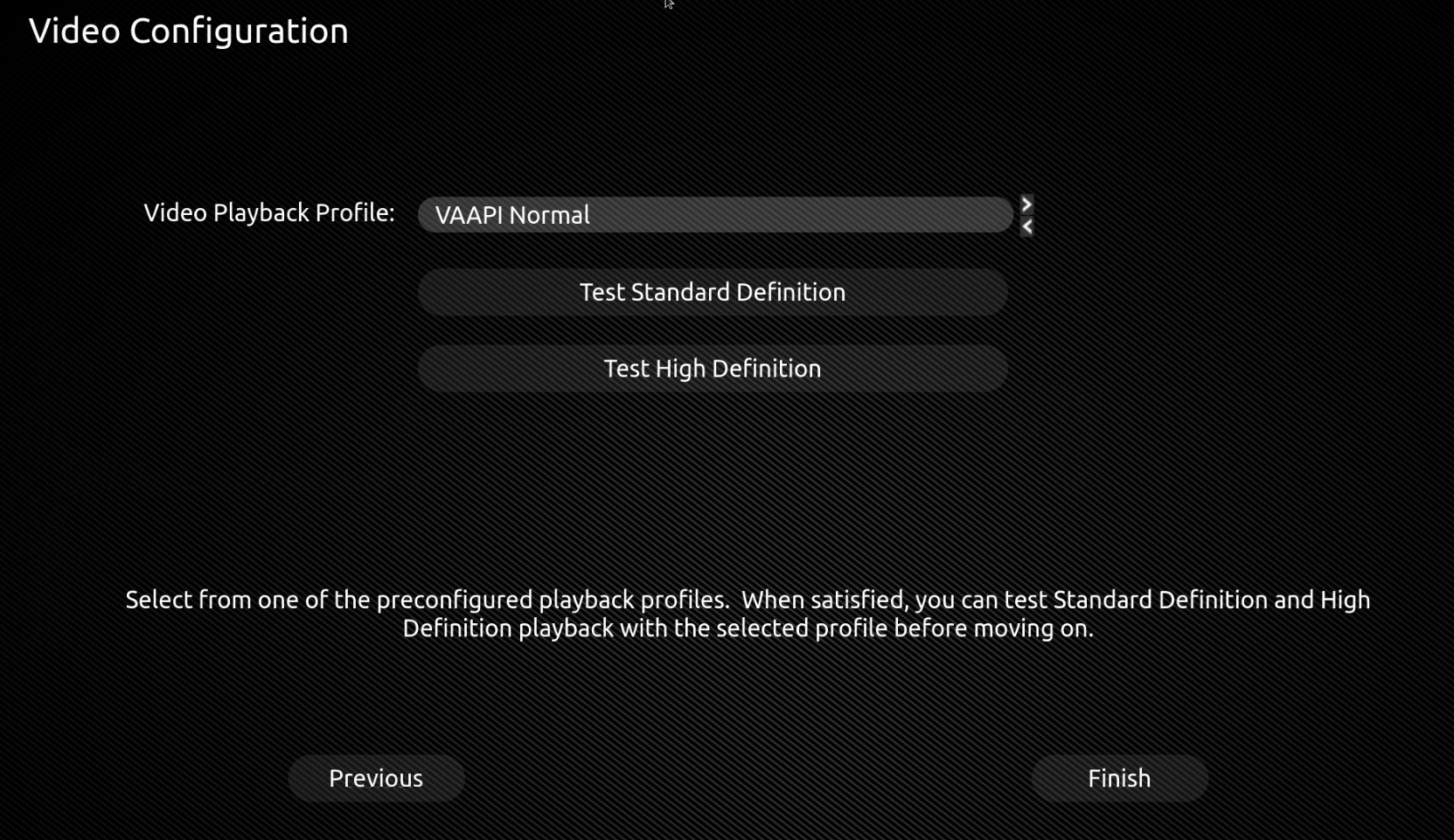
Task: Click Test Standard Definition button
Action: [x=713, y=292]
